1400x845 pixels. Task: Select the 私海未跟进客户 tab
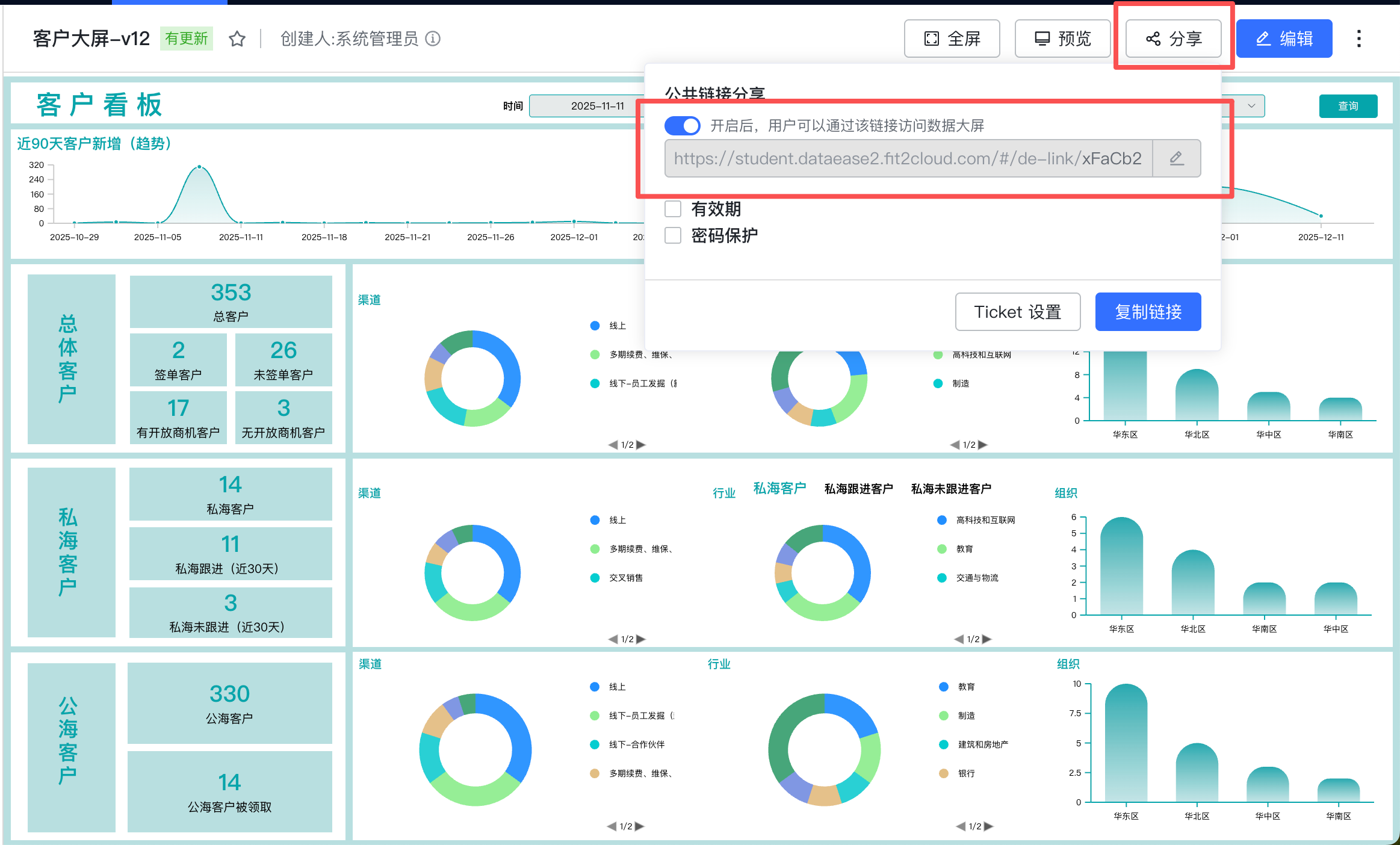click(x=950, y=489)
